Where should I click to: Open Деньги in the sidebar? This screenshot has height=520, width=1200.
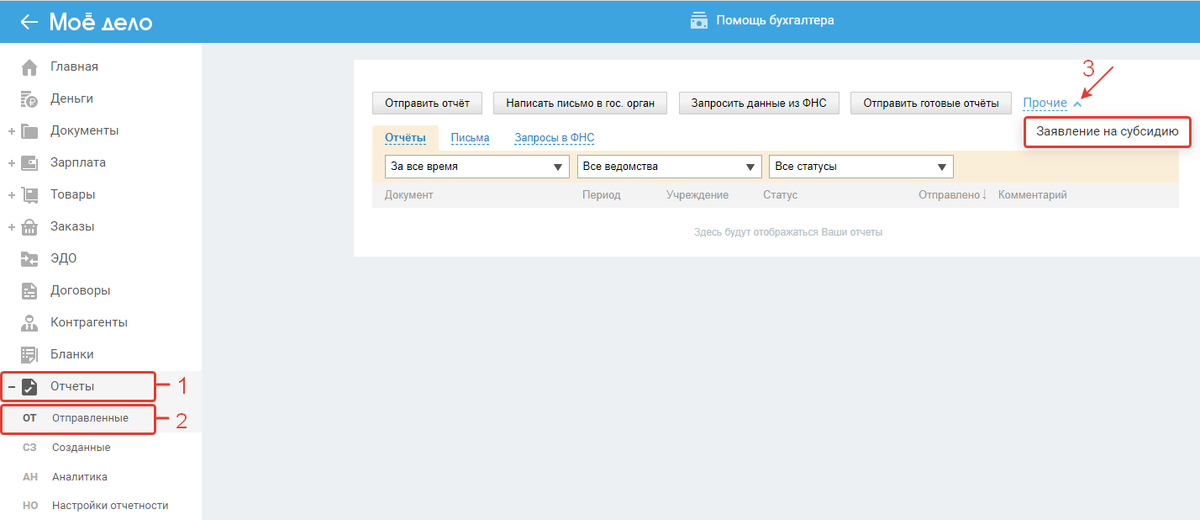tap(72, 99)
